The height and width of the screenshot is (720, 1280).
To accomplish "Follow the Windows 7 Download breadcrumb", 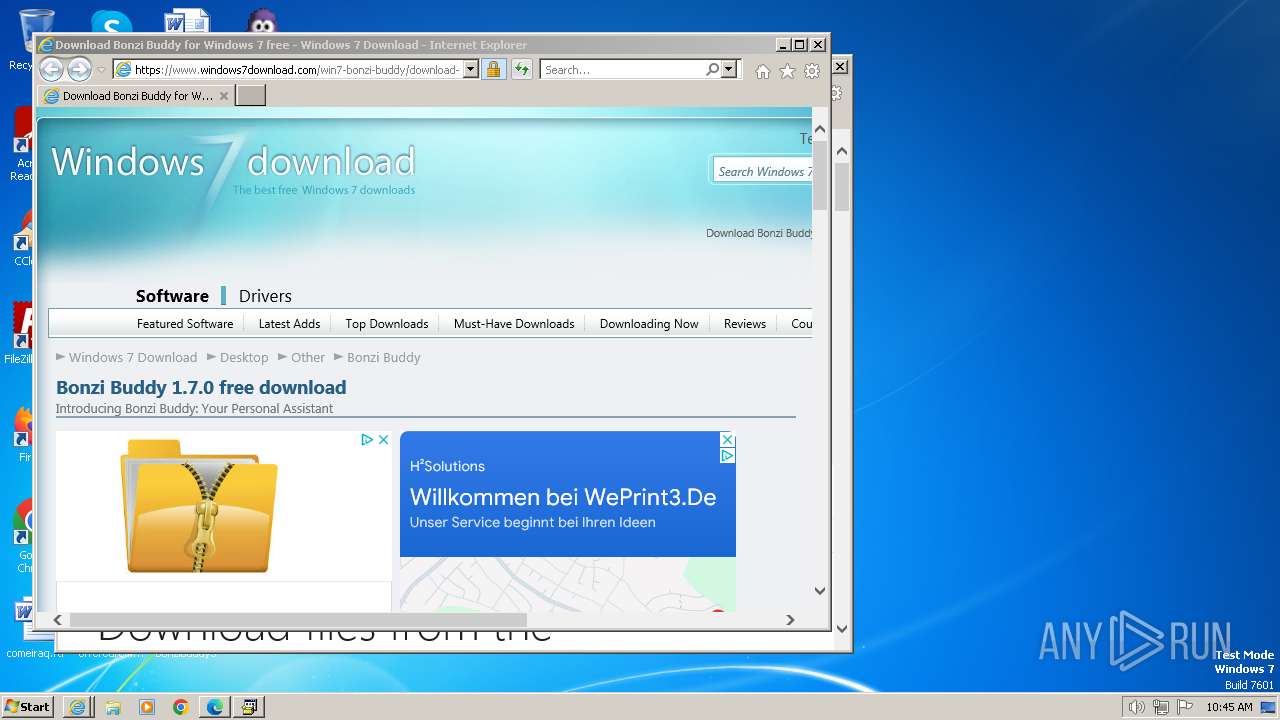I will tap(133, 357).
